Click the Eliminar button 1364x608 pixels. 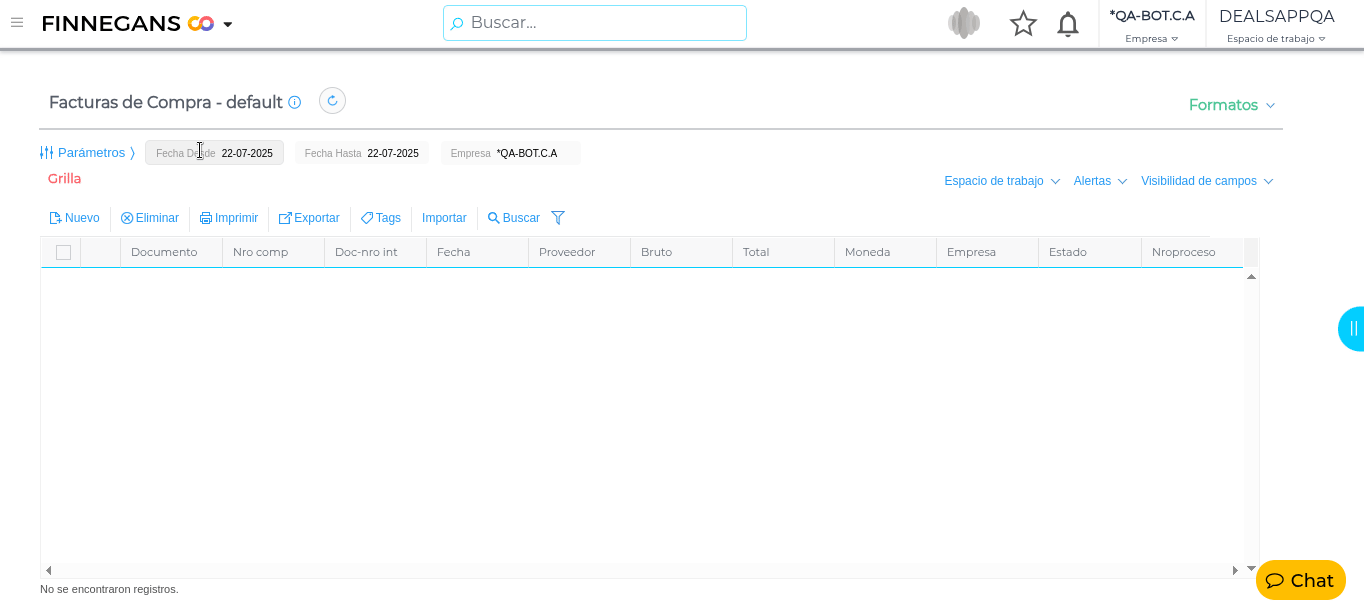150,218
